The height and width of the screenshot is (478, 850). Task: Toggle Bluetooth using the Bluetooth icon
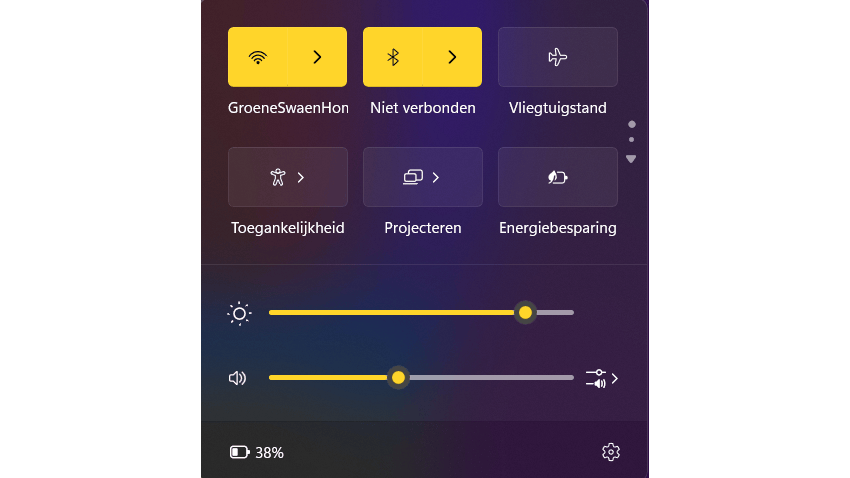click(393, 57)
